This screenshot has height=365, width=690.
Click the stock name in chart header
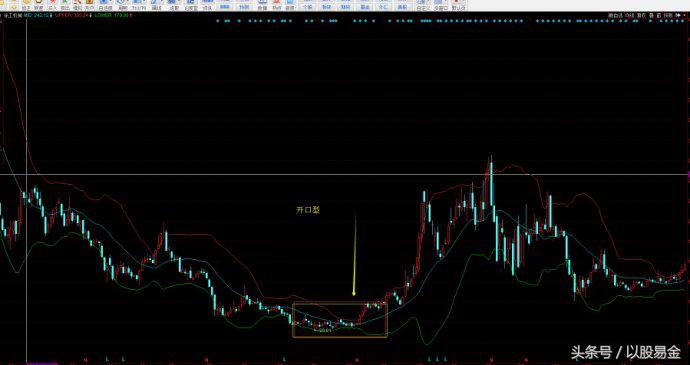click(13, 15)
